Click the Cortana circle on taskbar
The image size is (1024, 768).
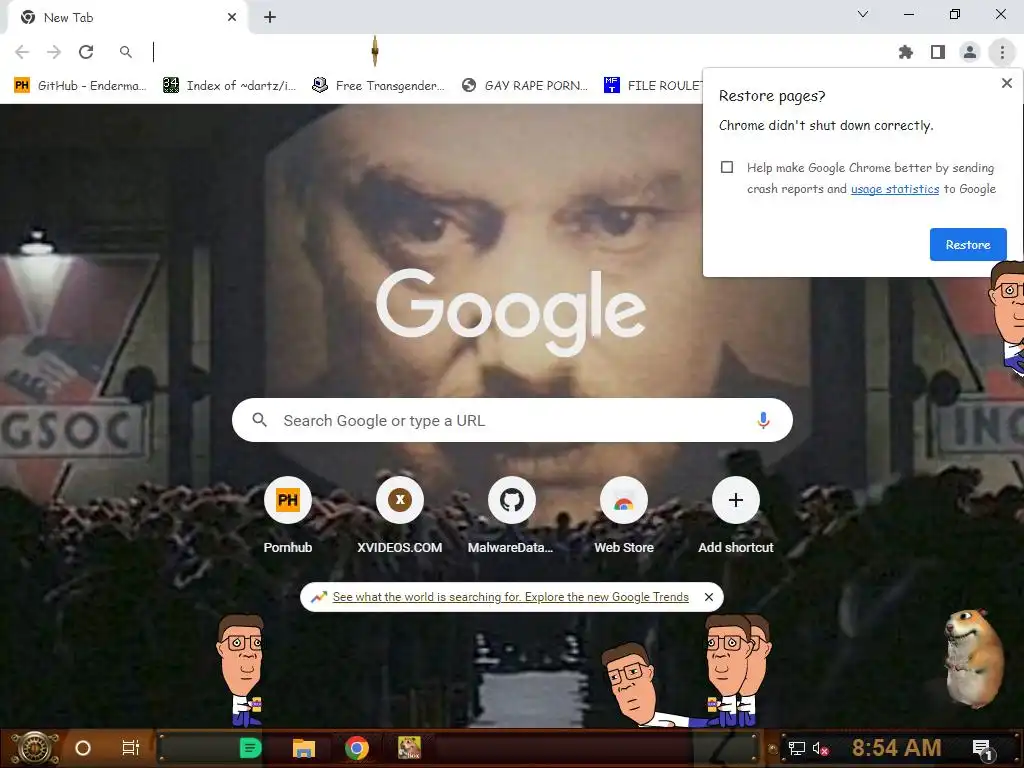[83, 748]
